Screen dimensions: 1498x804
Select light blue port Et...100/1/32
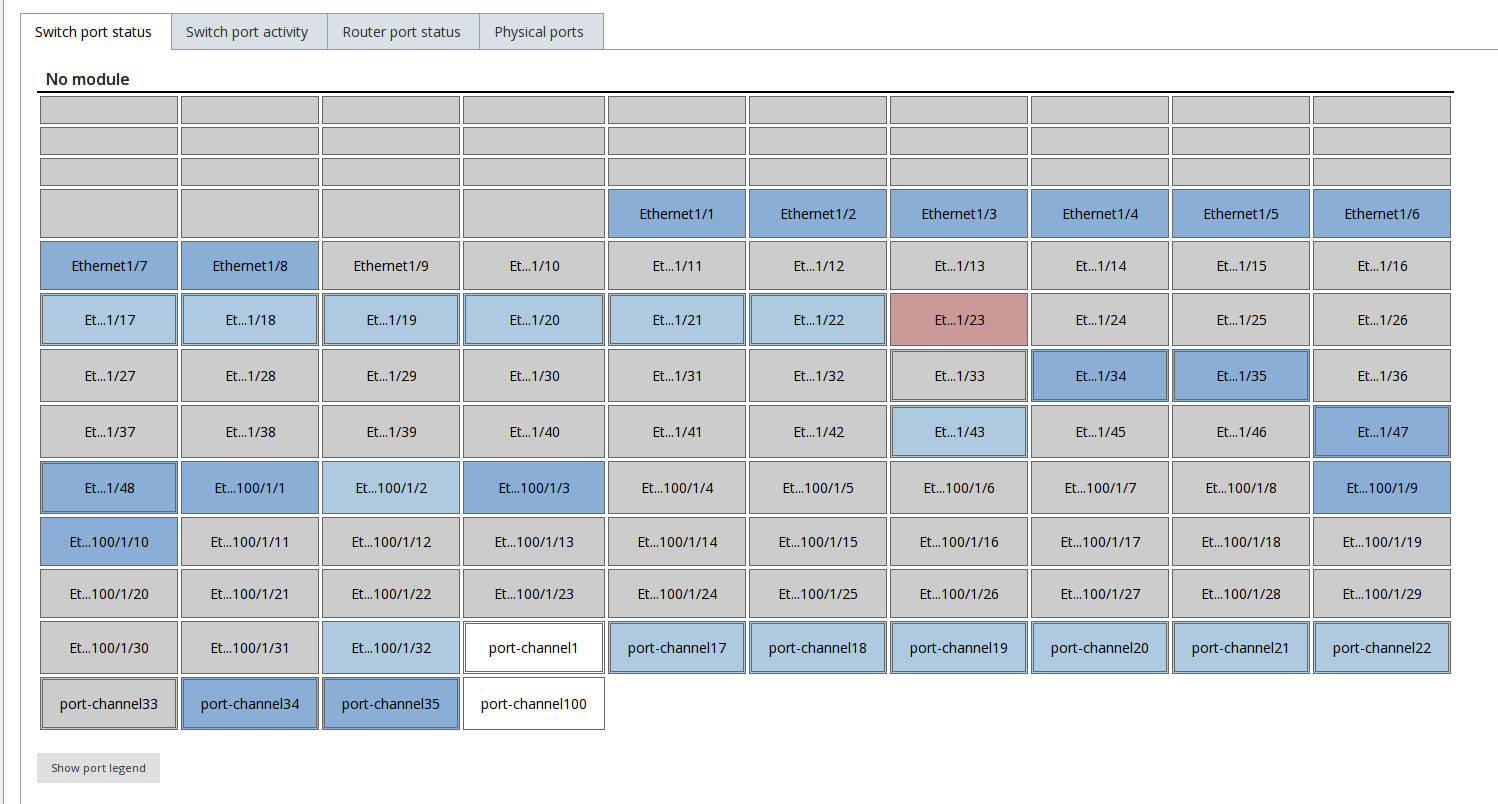coord(391,648)
